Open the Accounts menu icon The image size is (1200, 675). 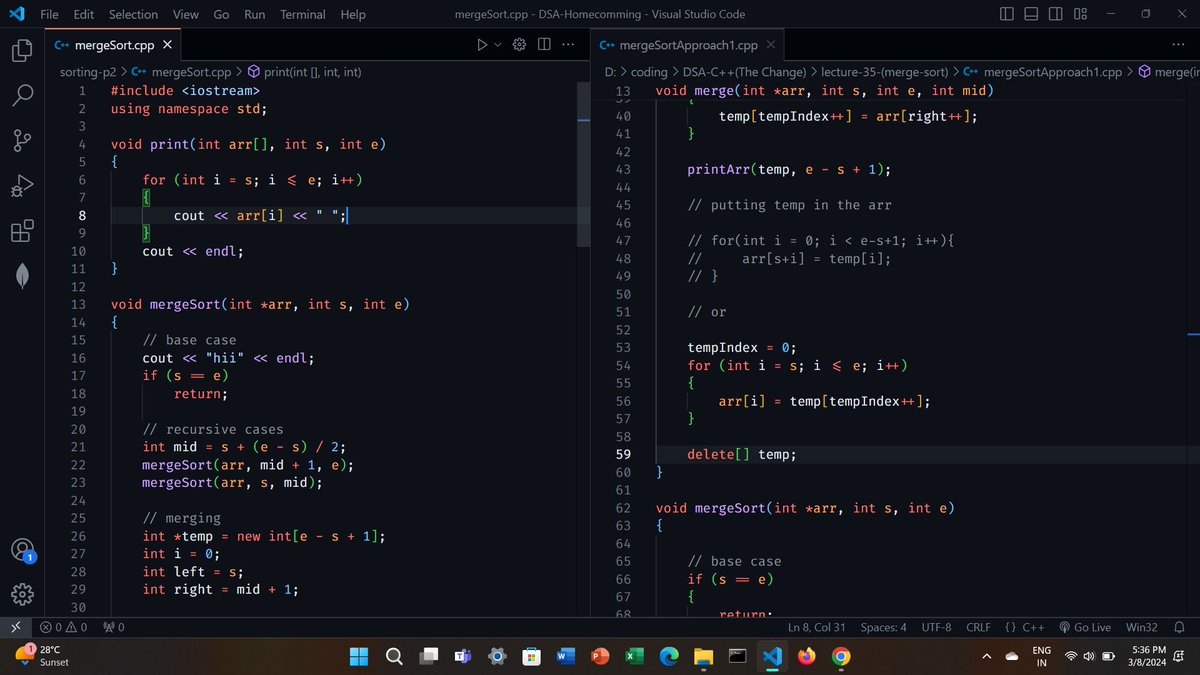[x=22, y=550]
